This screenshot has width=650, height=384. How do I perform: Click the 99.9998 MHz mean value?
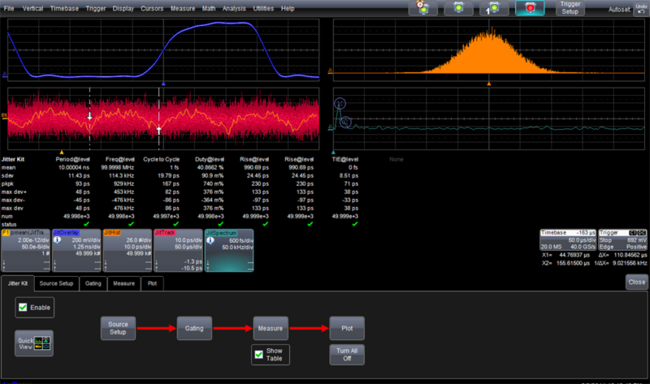coord(118,168)
